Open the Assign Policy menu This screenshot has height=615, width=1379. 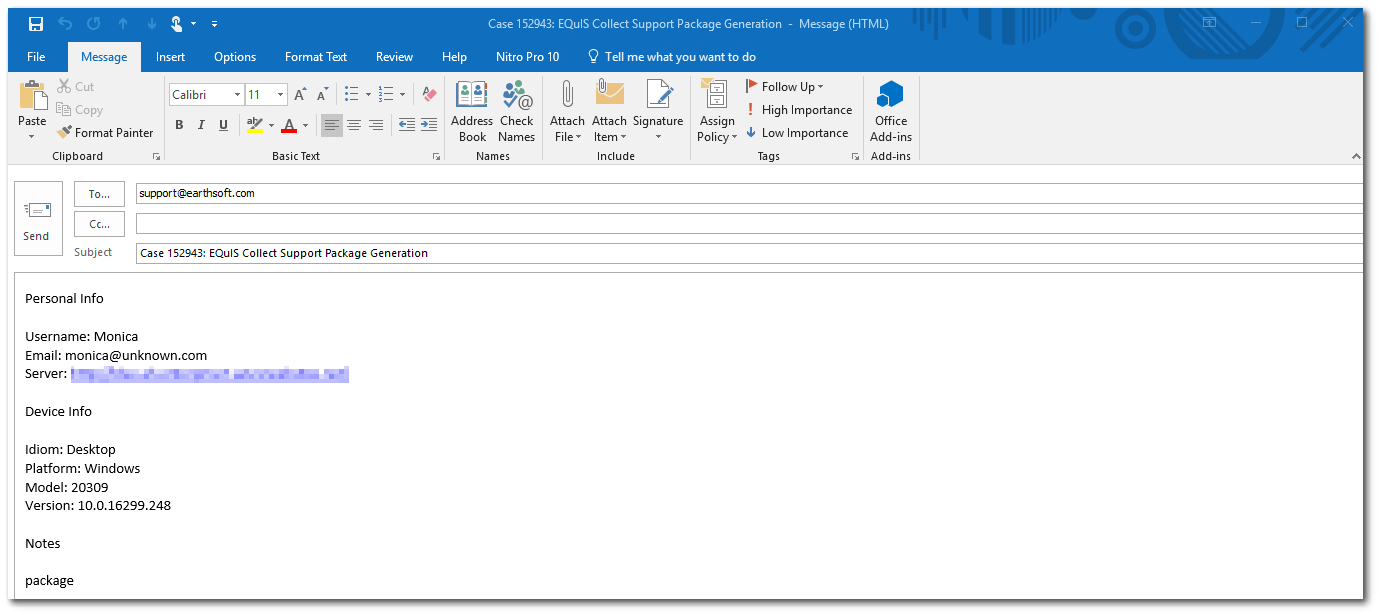click(717, 111)
